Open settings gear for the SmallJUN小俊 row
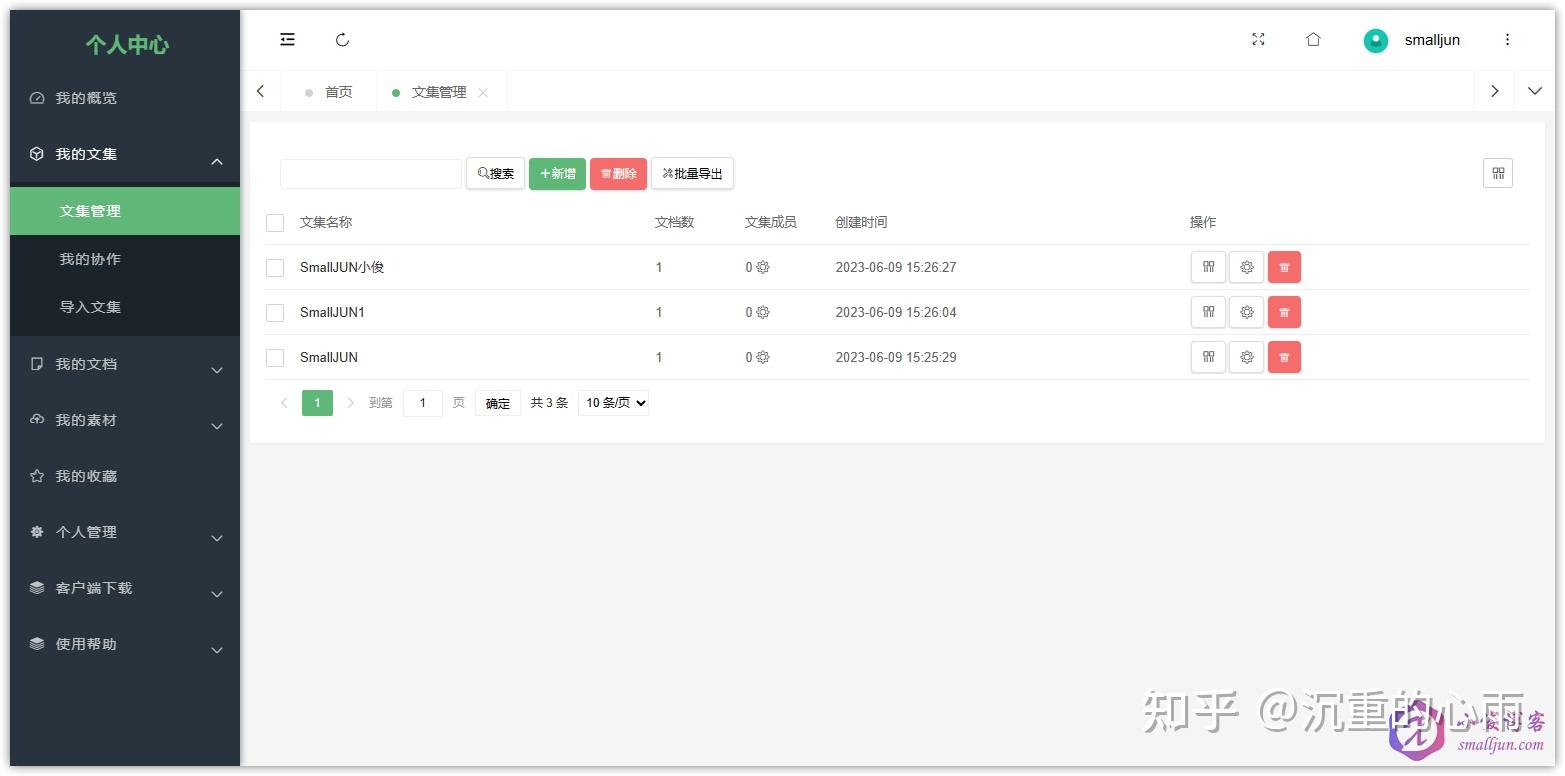Screen dimensions: 1565x776 (x=1246, y=267)
